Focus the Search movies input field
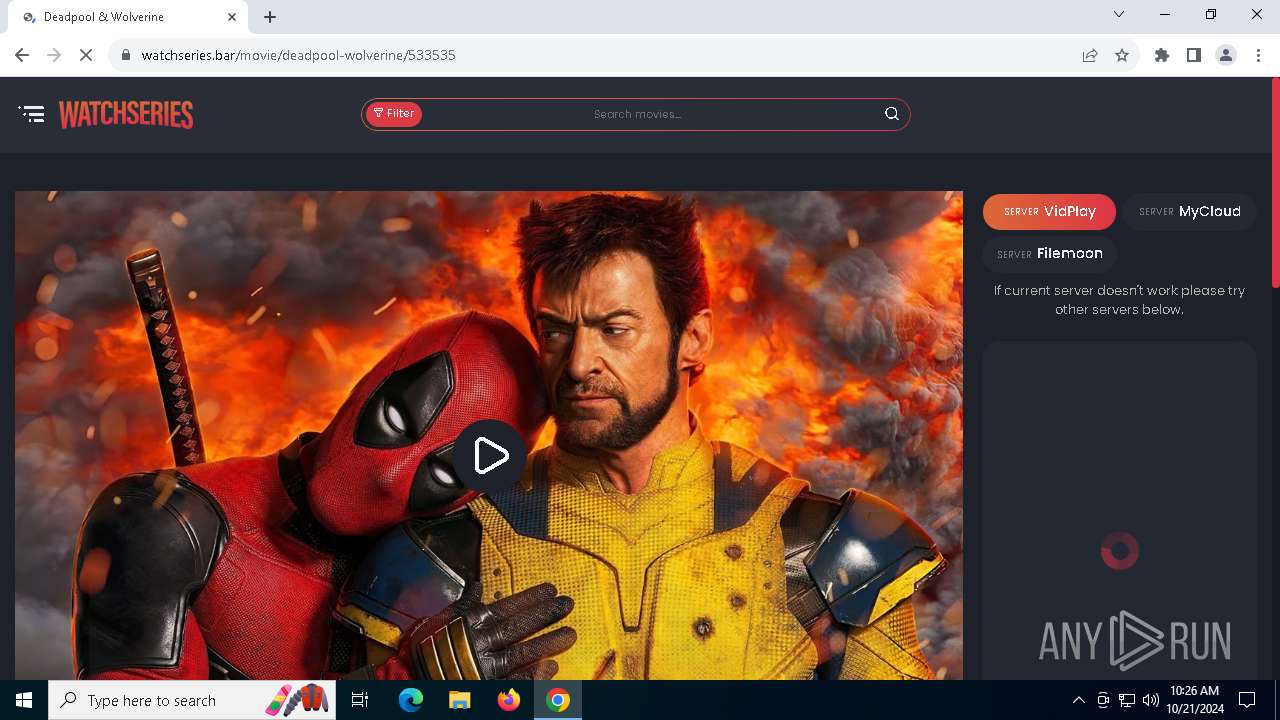Screen dimensions: 1280x720 pyautogui.click(x=638, y=114)
